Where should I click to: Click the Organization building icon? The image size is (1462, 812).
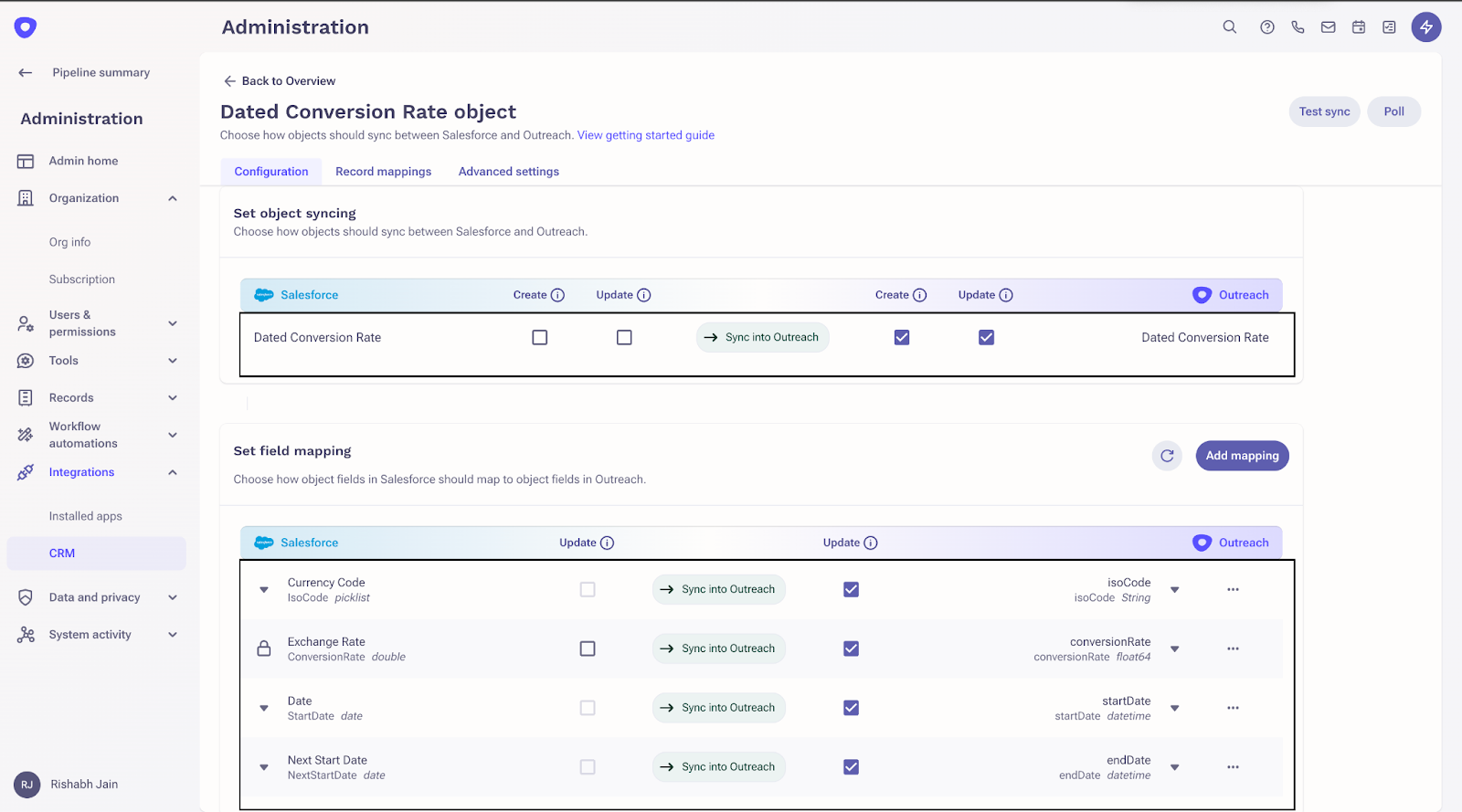pos(26,198)
